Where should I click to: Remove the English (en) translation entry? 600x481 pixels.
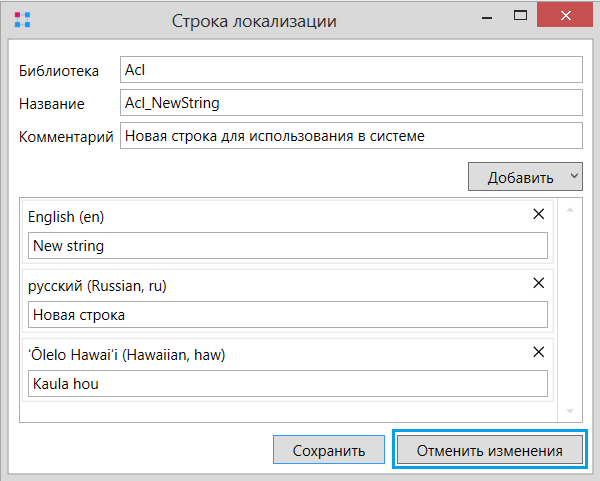coord(538,214)
